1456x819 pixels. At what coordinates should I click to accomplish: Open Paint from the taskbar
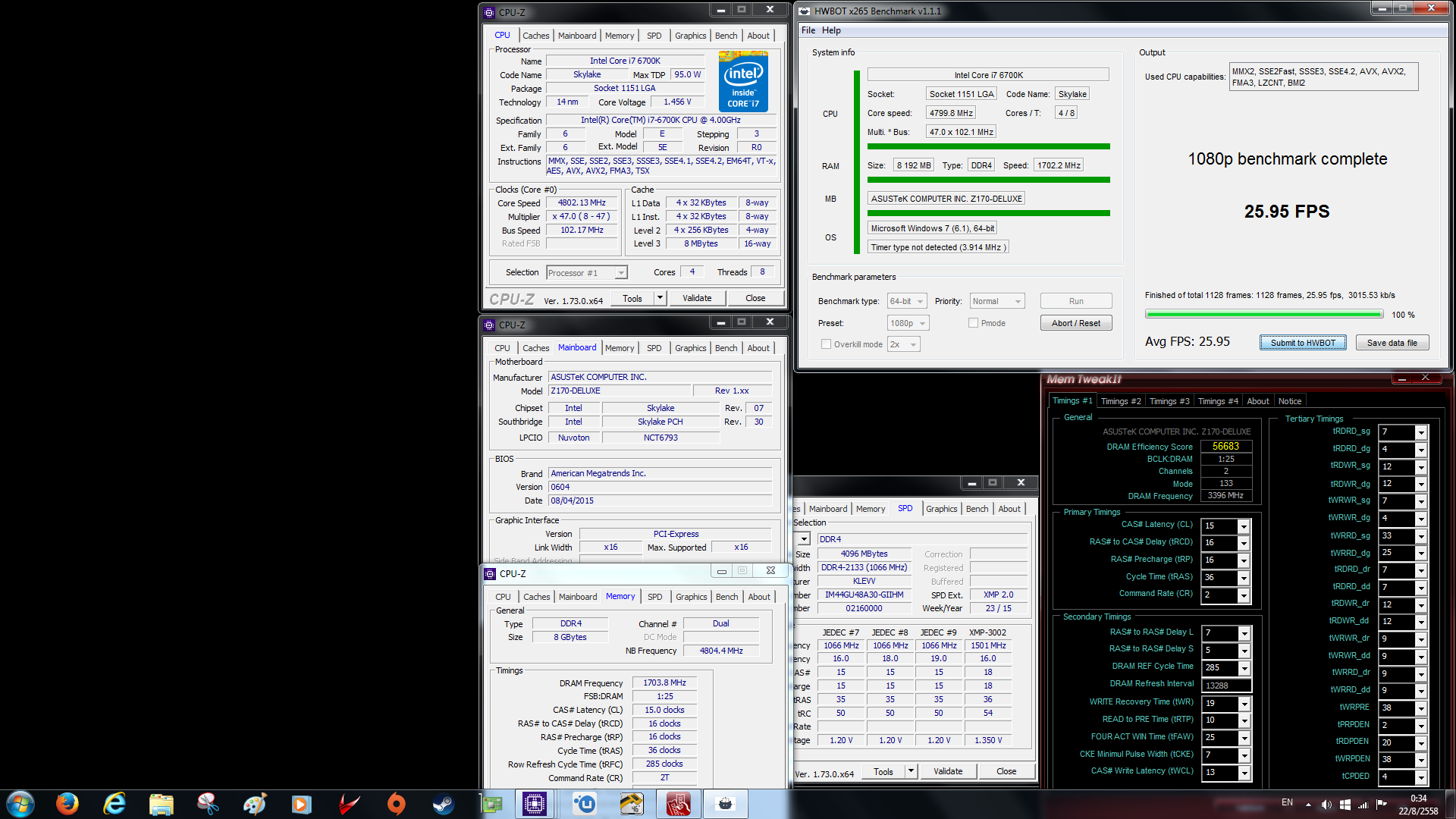click(x=255, y=804)
